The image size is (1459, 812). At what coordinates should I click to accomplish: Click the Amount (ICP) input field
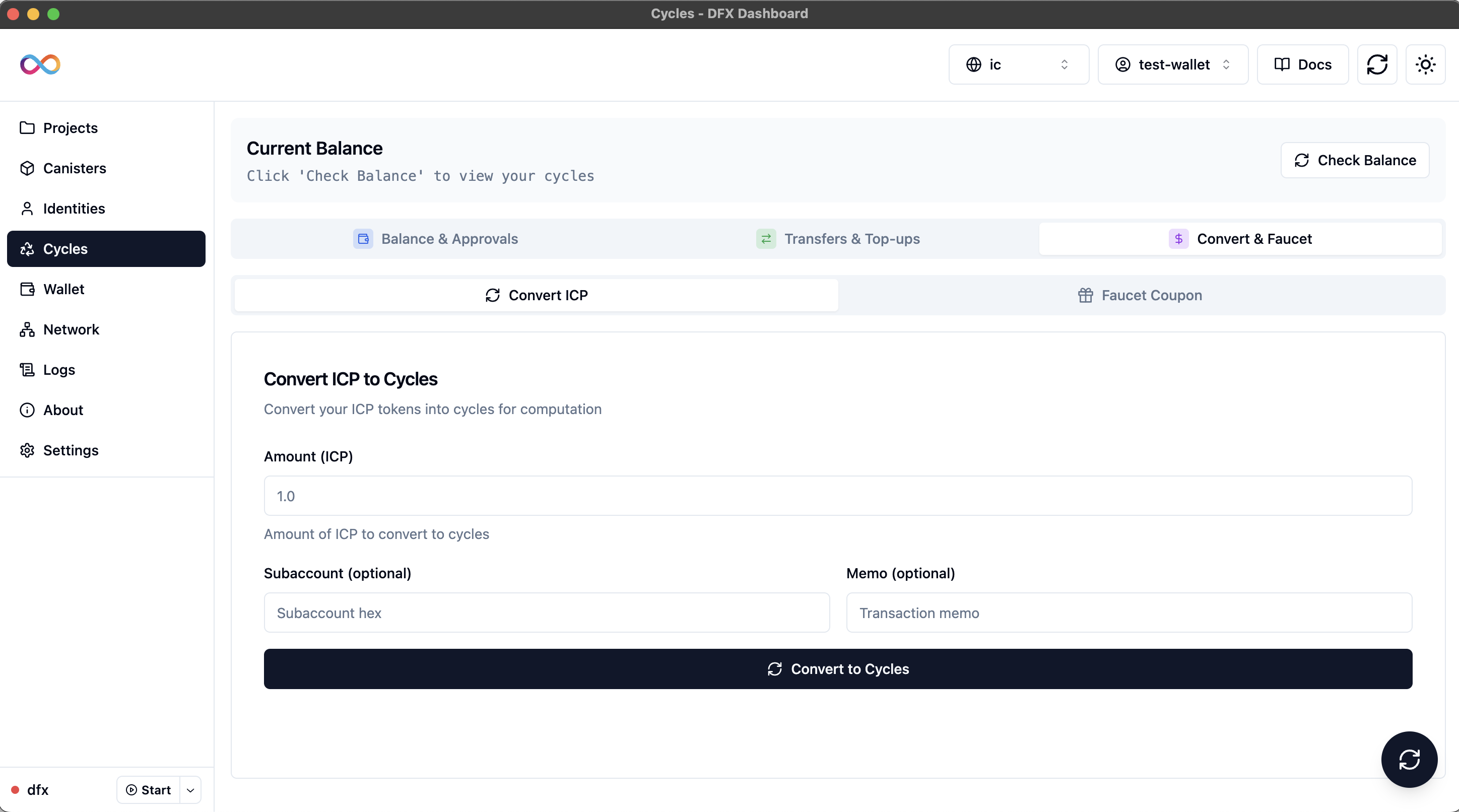(837, 496)
